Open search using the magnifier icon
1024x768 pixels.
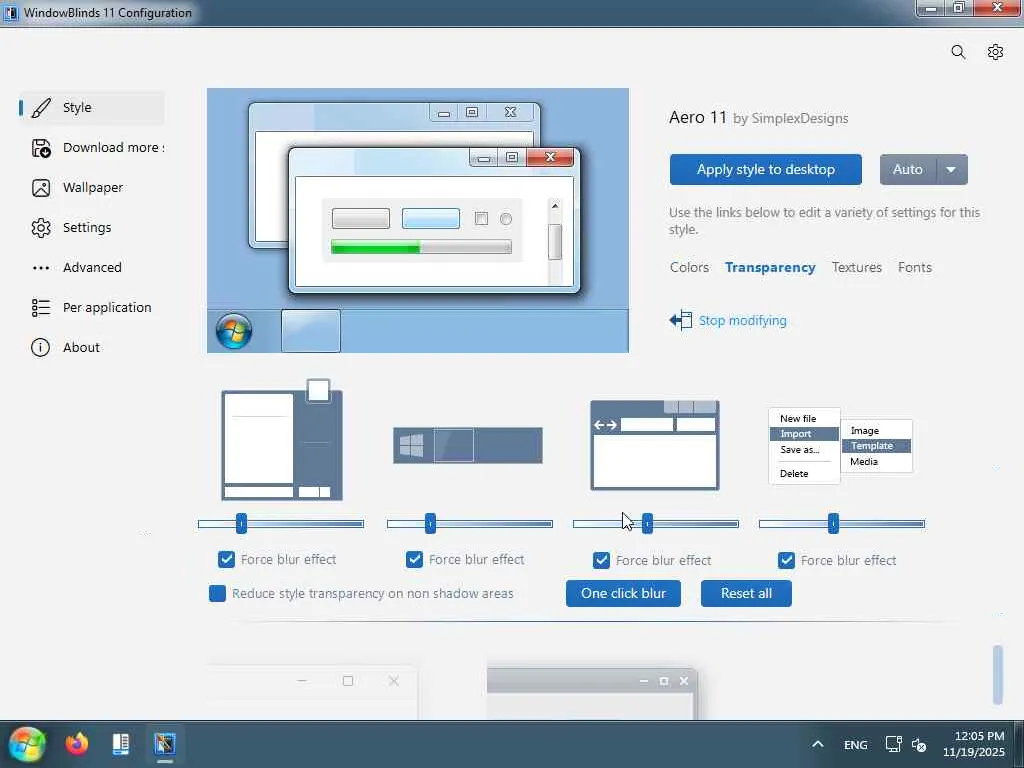(958, 52)
